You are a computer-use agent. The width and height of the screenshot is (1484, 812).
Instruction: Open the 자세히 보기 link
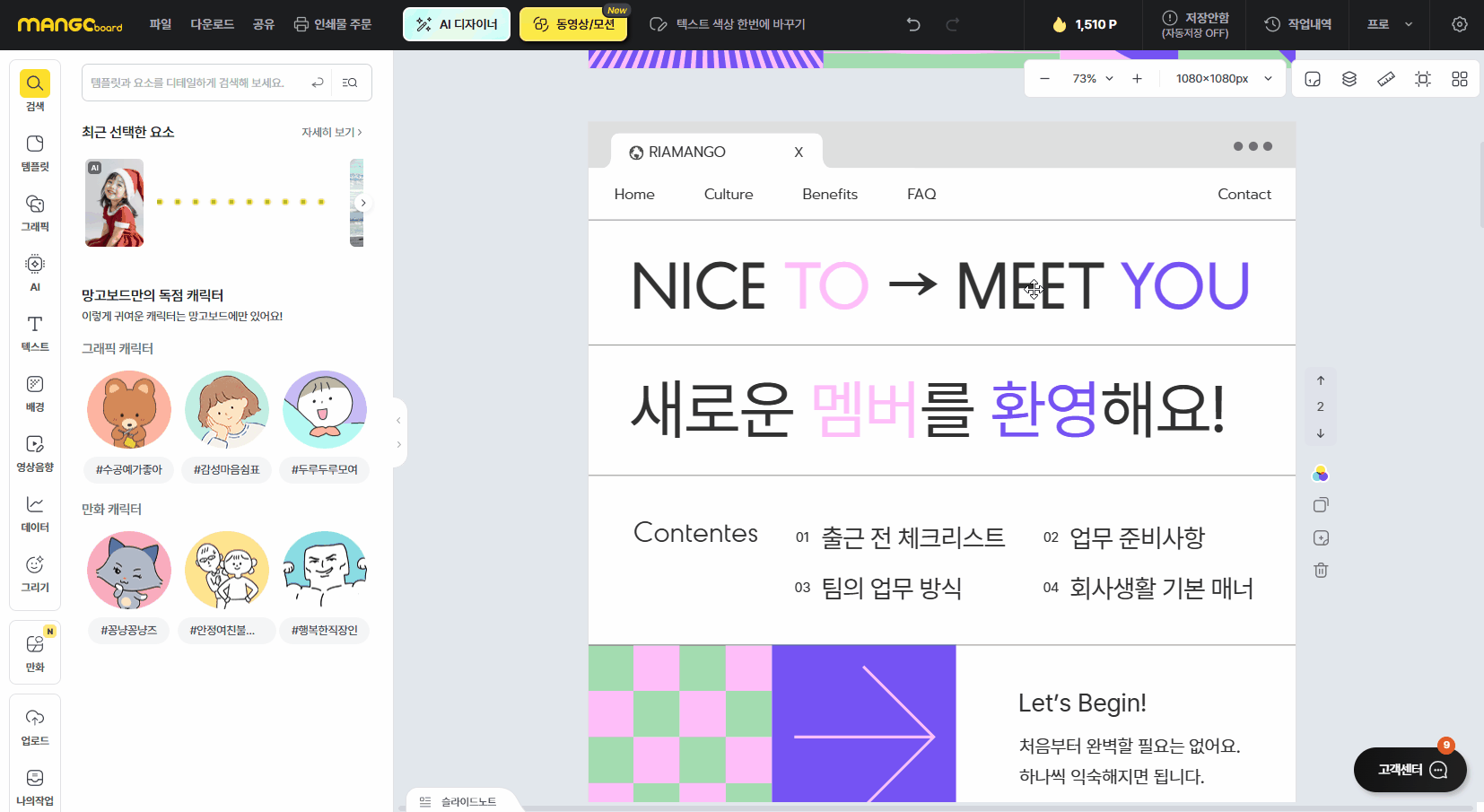(332, 132)
